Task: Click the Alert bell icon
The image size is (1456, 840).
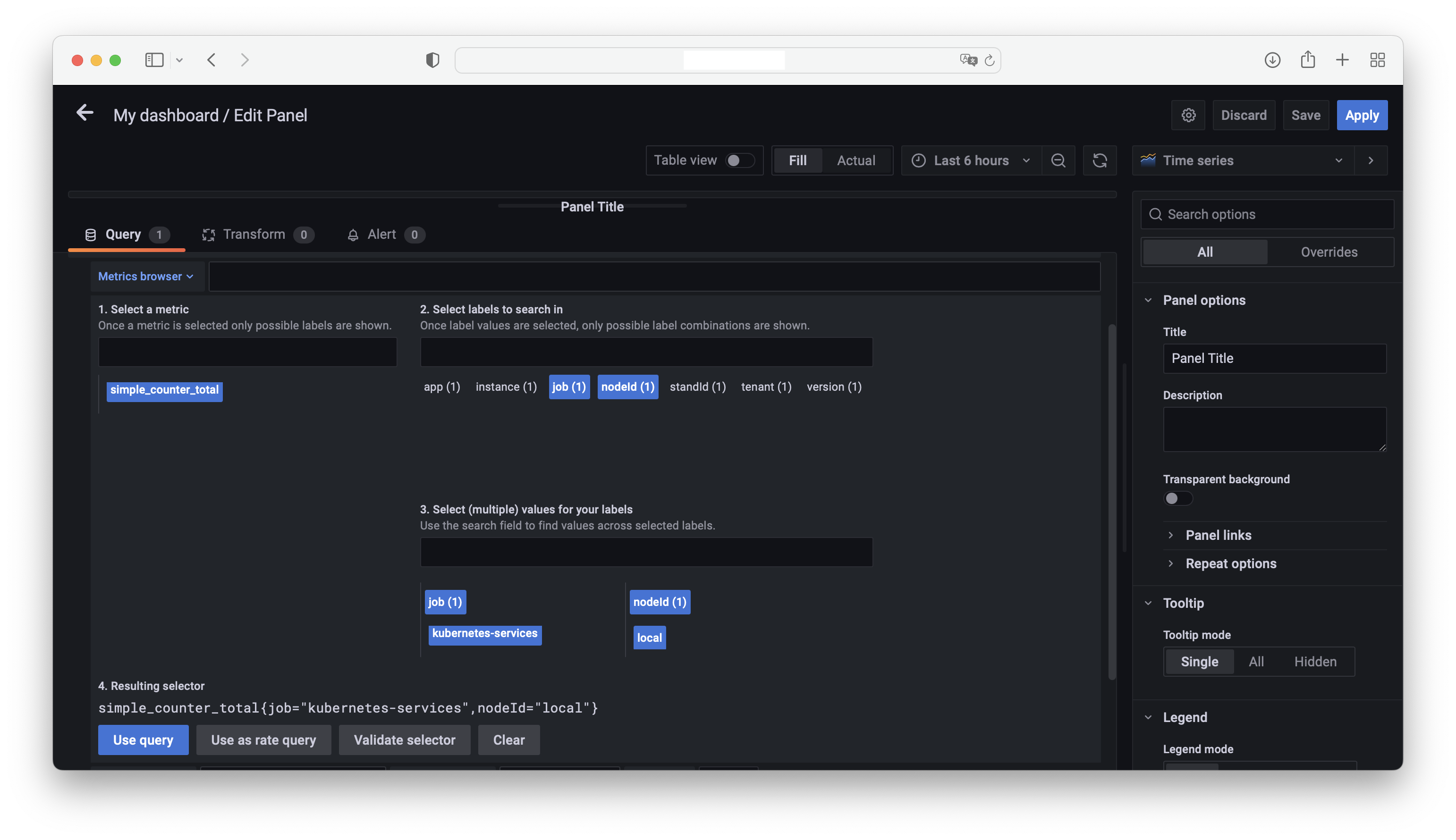Action: point(353,234)
